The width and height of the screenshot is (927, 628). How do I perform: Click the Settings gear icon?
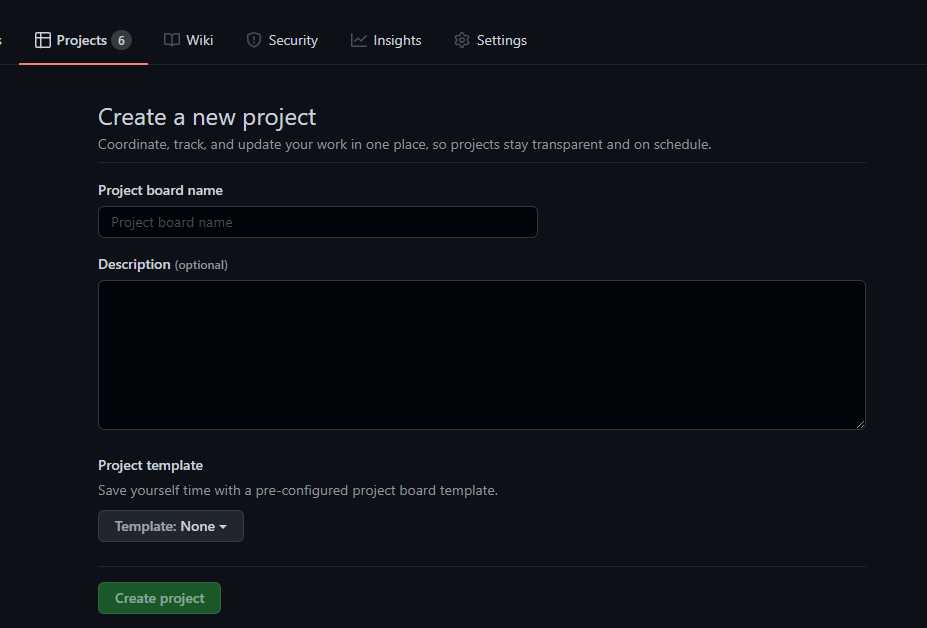tap(462, 40)
